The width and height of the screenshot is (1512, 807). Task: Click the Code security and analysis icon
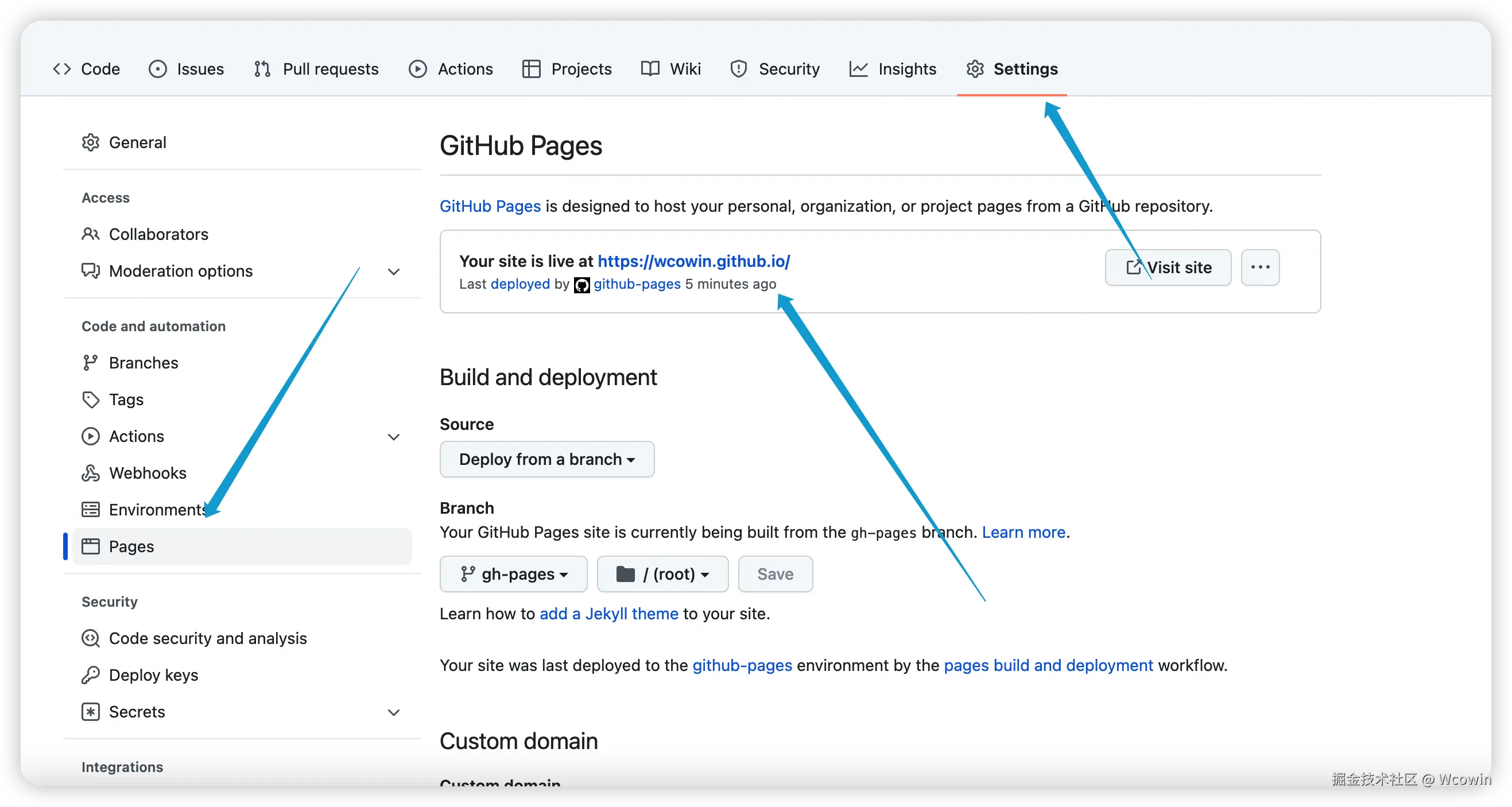90,638
